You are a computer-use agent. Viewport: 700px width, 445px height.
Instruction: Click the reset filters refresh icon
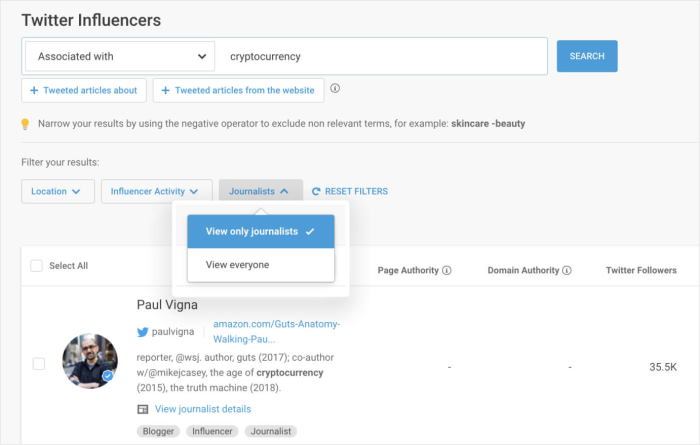pos(316,191)
